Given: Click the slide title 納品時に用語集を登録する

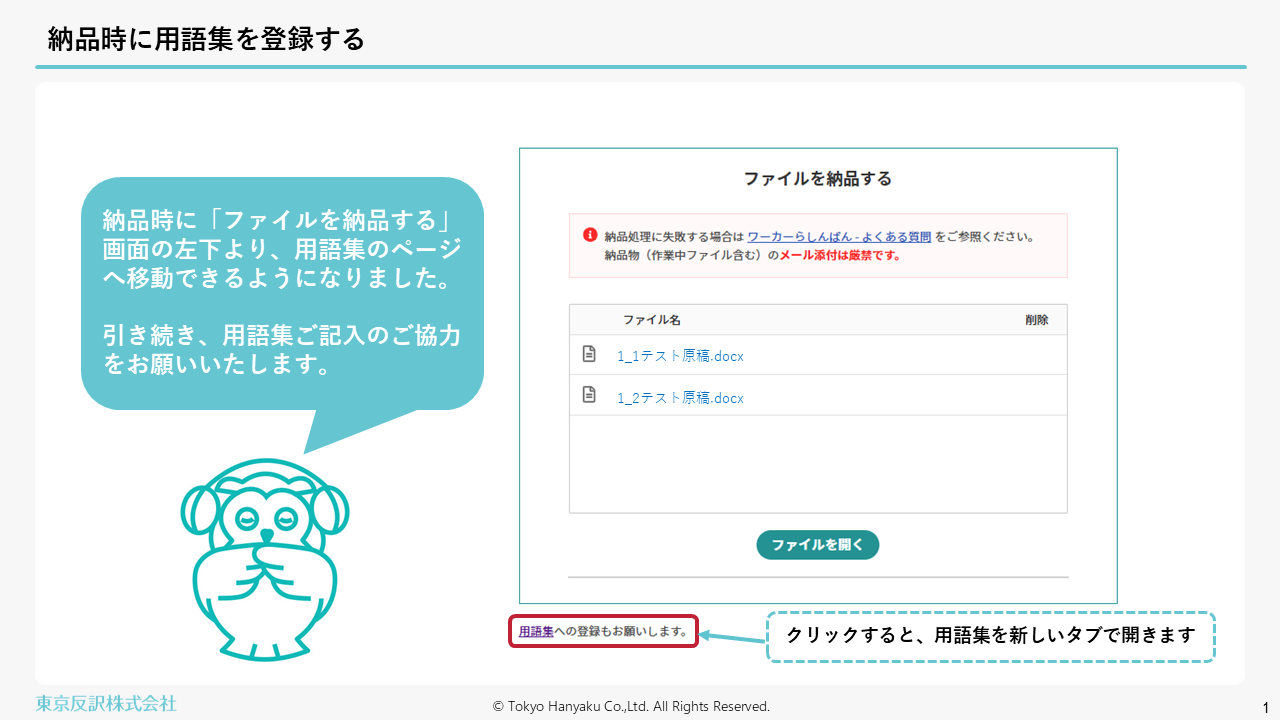Looking at the screenshot, I should [206, 39].
